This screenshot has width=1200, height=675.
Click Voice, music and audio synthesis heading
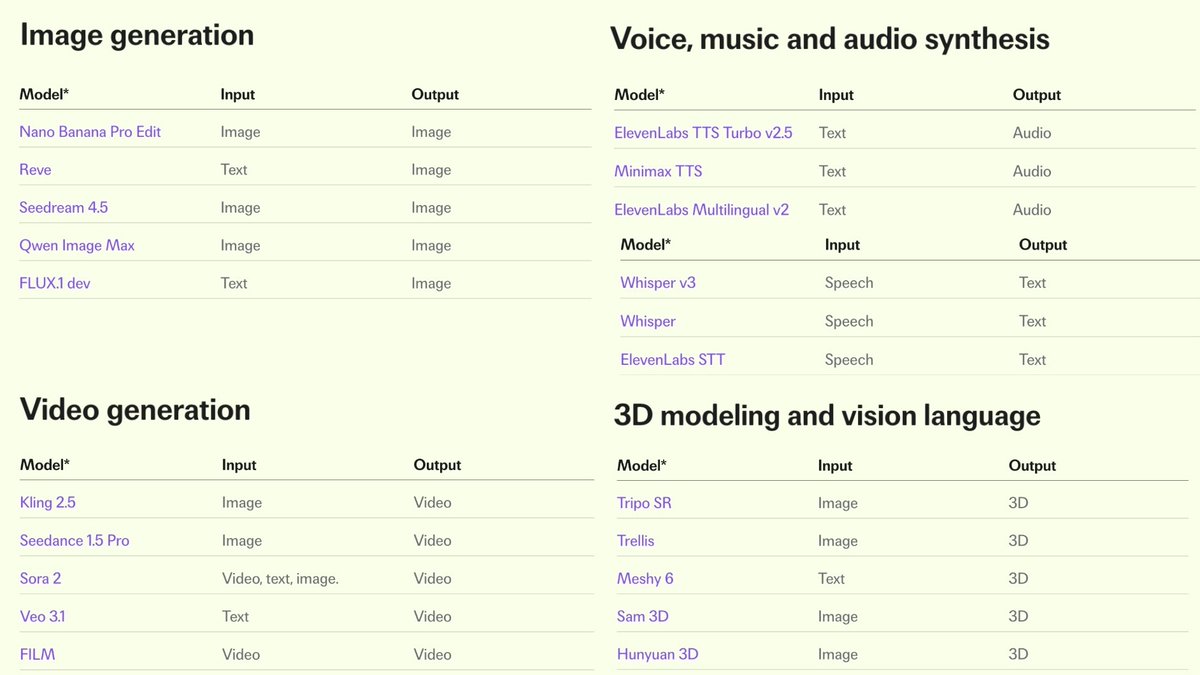(x=830, y=39)
